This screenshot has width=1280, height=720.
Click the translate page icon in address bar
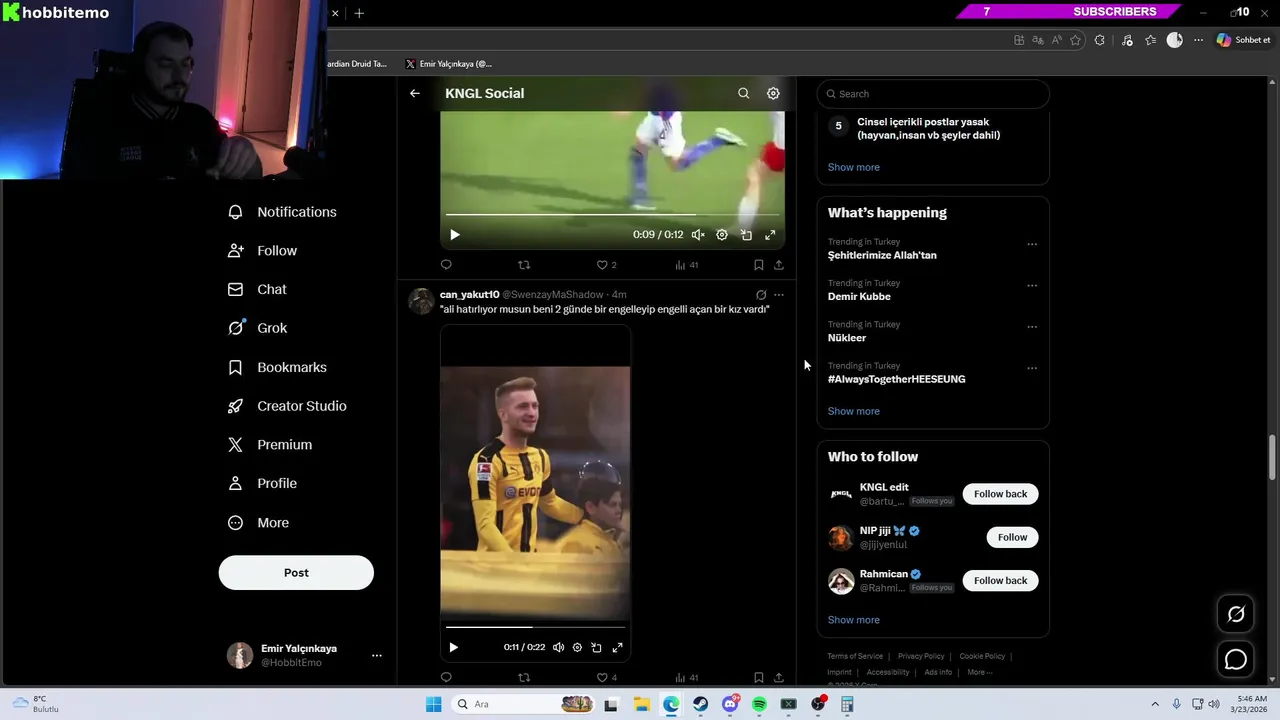click(1038, 40)
